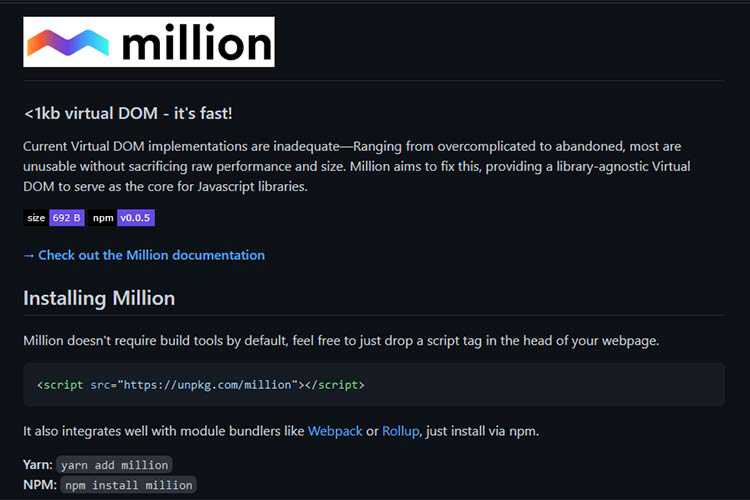Open the Webpack link
Image resolution: width=750 pixels, height=500 pixels.
[x=334, y=430]
